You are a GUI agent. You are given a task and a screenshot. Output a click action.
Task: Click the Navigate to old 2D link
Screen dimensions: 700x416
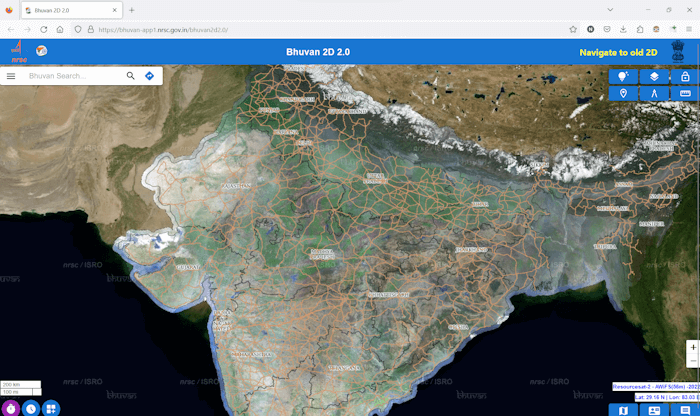coord(618,53)
